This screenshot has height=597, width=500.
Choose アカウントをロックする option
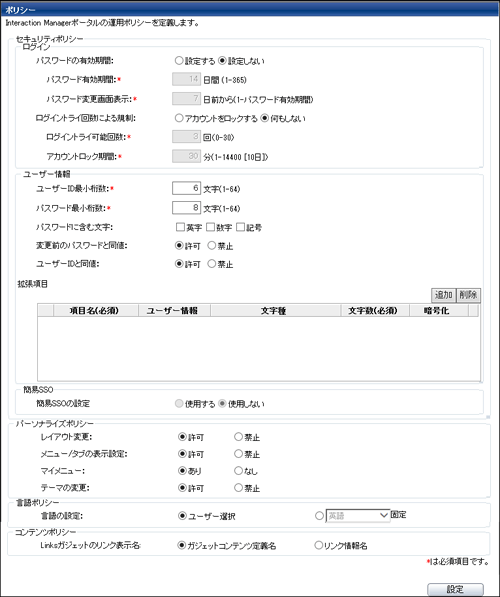tap(179, 118)
